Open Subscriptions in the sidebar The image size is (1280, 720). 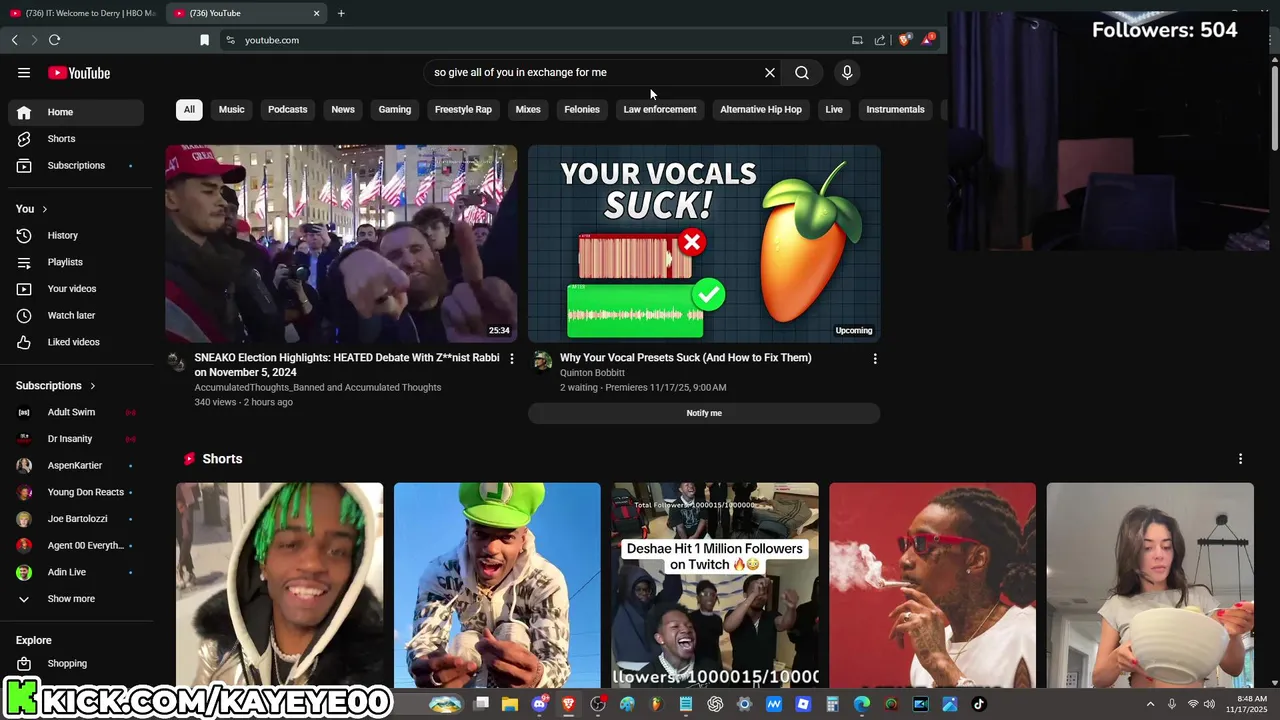(x=76, y=165)
